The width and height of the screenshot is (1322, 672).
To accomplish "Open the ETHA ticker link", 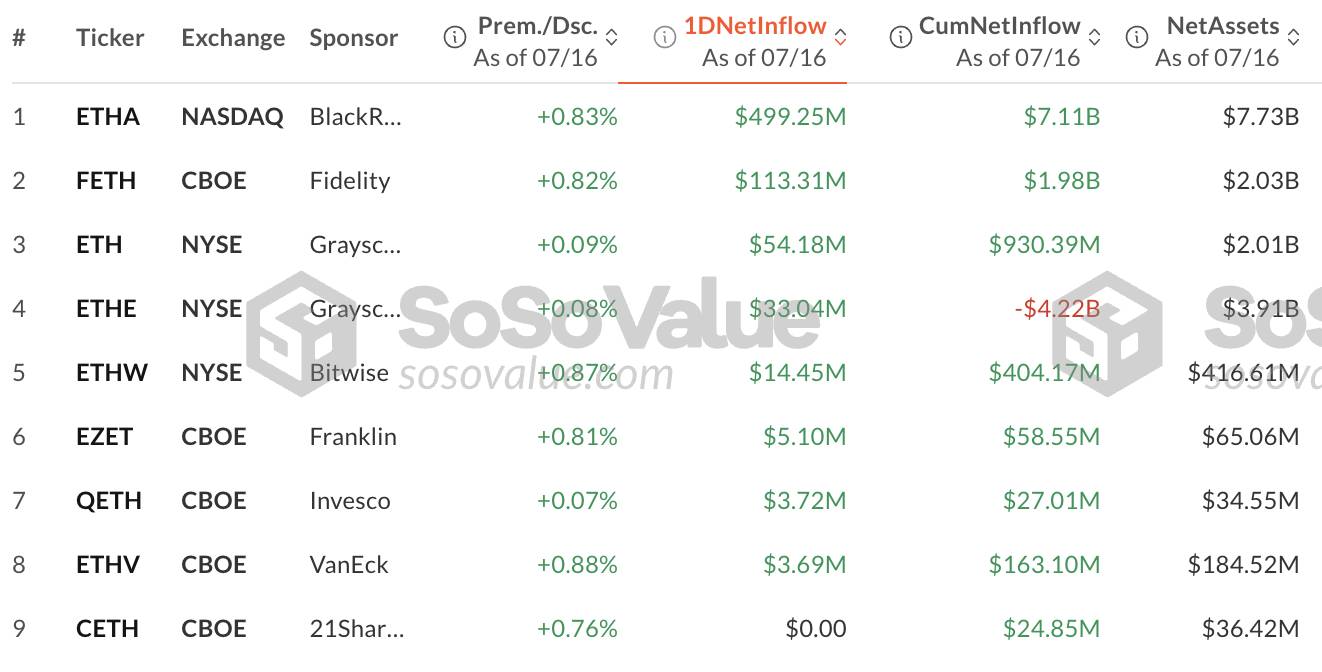I will pos(108,117).
